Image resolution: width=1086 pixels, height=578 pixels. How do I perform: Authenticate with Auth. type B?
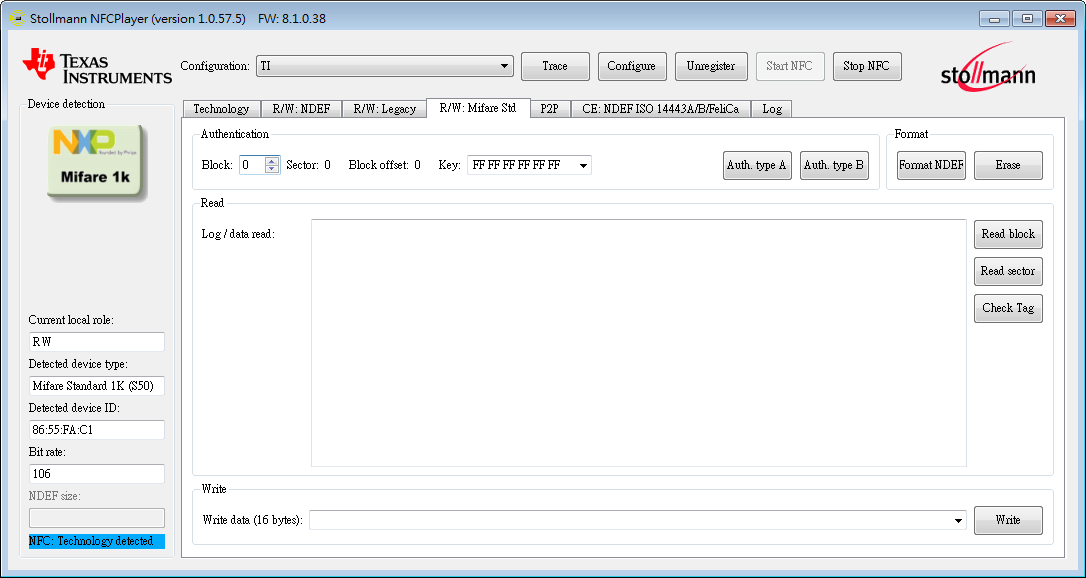[x=834, y=165]
